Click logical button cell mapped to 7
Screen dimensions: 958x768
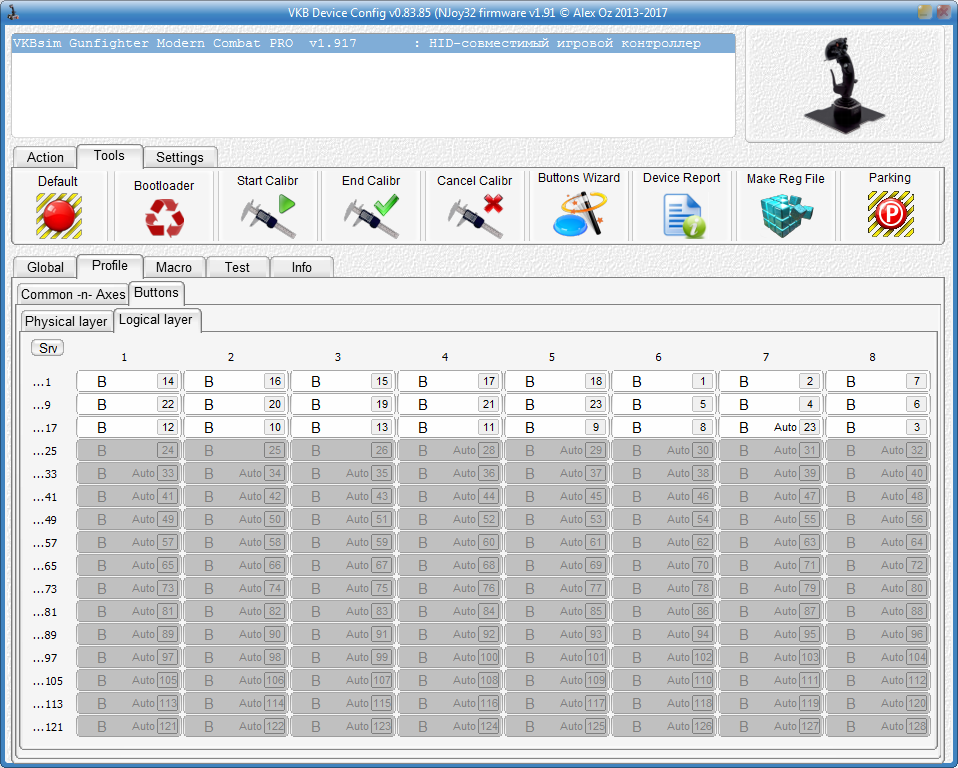click(x=877, y=381)
